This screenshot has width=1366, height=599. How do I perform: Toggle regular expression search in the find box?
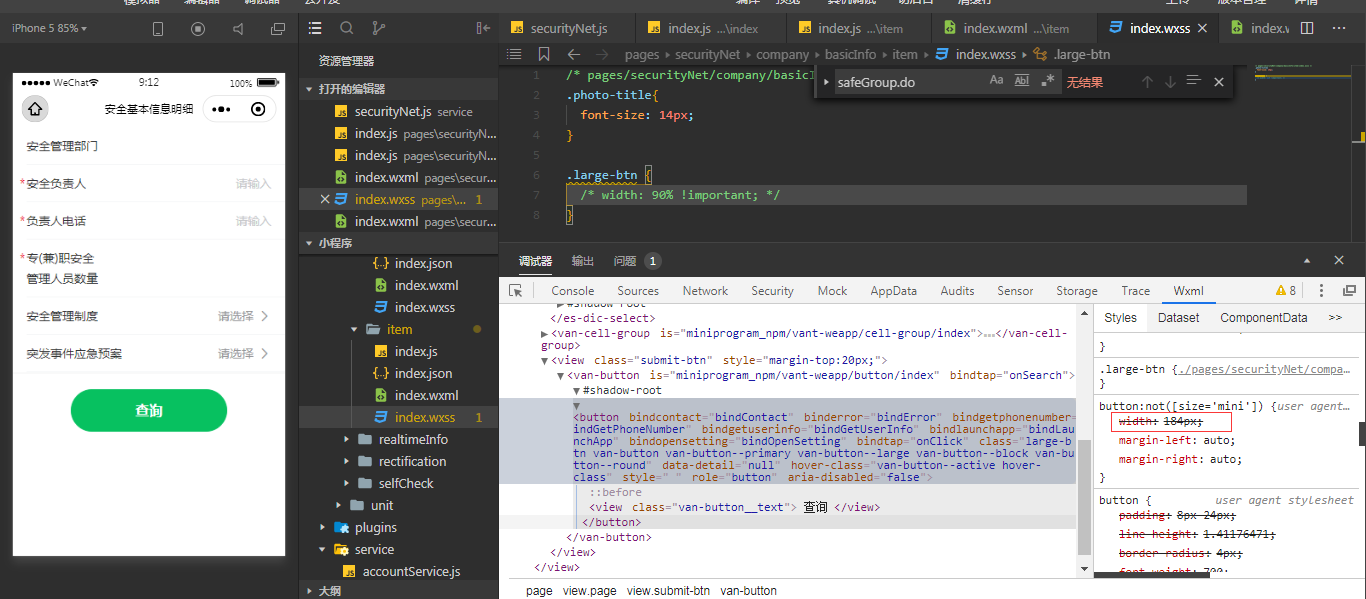[x=1047, y=81]
